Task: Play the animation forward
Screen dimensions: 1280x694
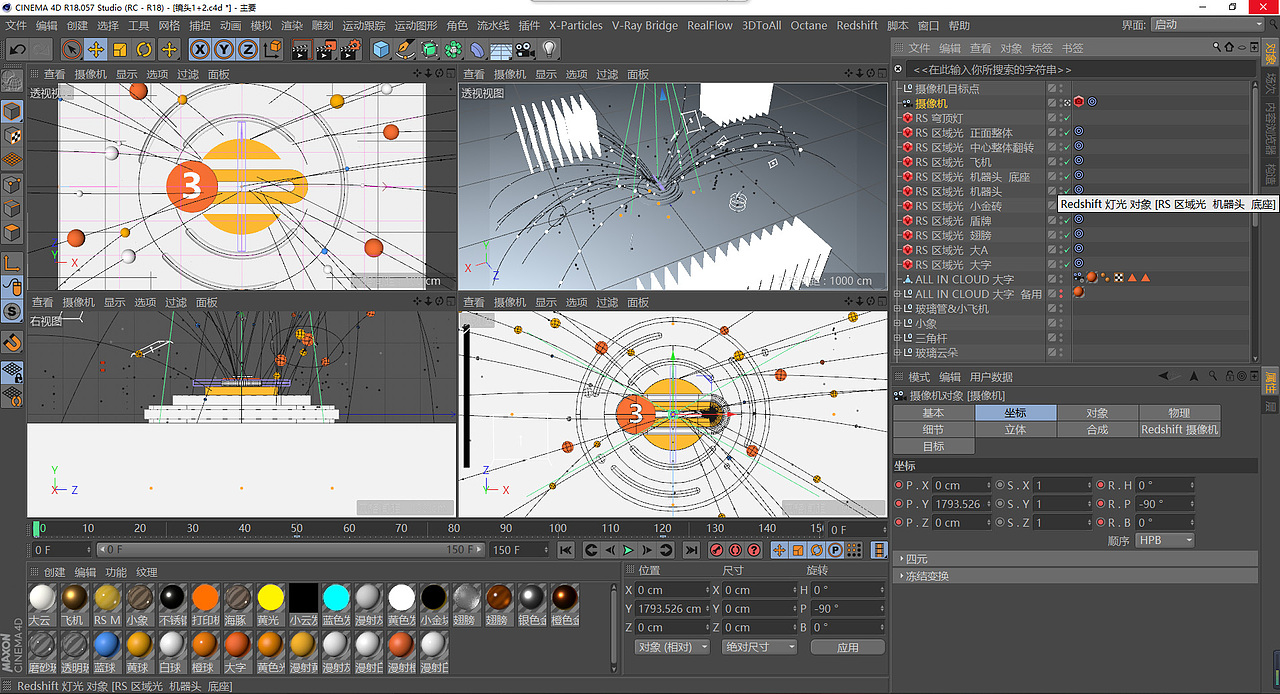Action: point(628,550)
